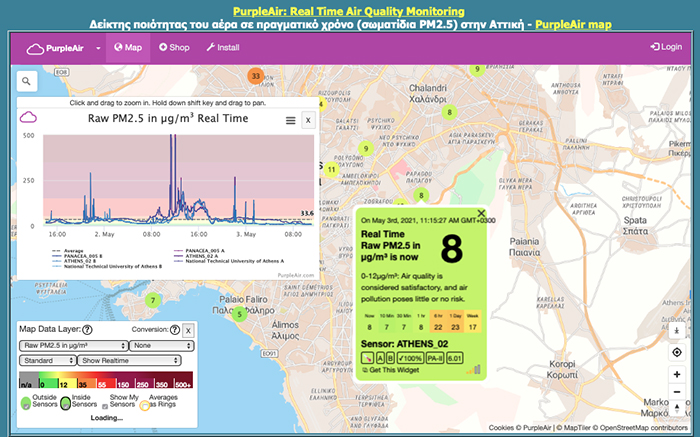Image resolution: width=700 pixels, height=437 pixels.
Task: Select the Install menu item
Action: (222, 47)
